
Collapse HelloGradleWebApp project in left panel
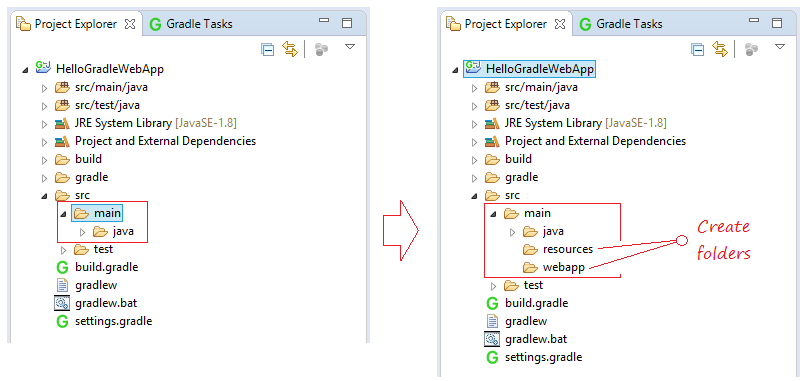pyautogui.click(x=25, y=70)
